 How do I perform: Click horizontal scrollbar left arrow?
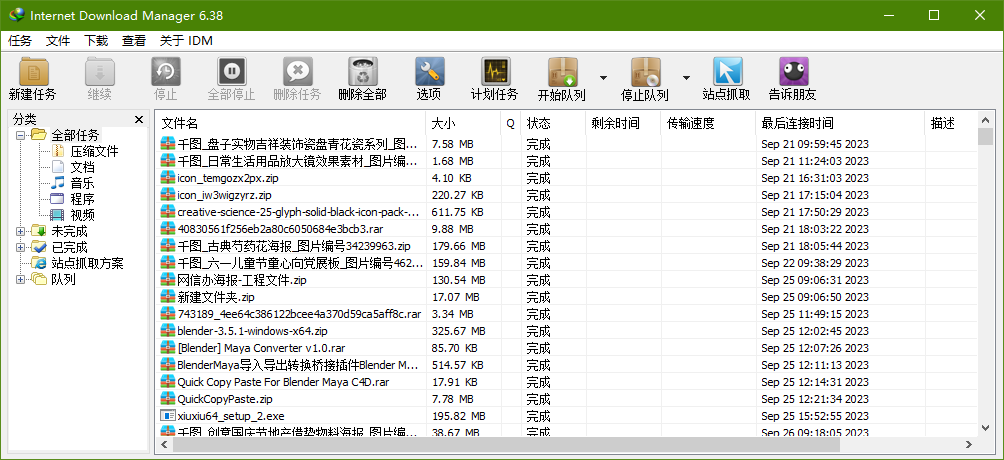click(x=165, y=444)
